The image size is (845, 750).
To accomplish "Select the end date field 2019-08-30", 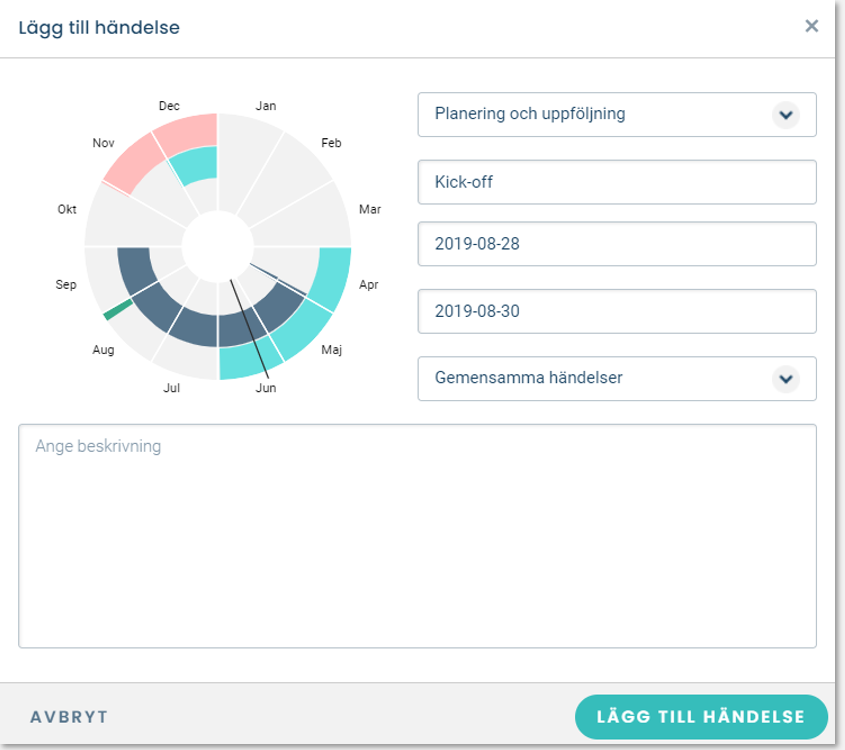I will [x=617, y=311].
